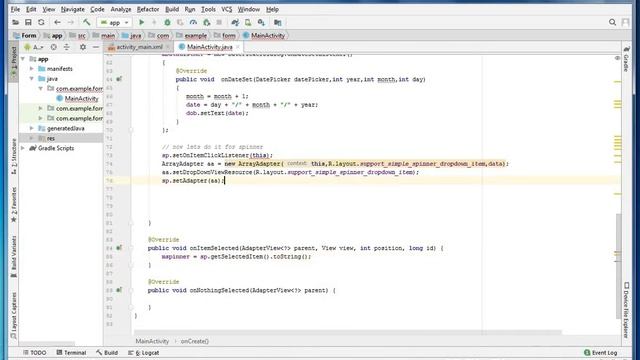Click the example breadcrumb in navigation bar

point(192,36)
